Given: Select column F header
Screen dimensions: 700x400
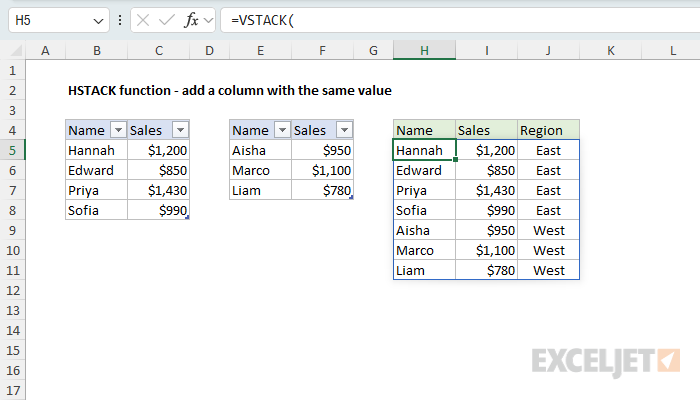Looking at the screenshot, I should point(322,50).
